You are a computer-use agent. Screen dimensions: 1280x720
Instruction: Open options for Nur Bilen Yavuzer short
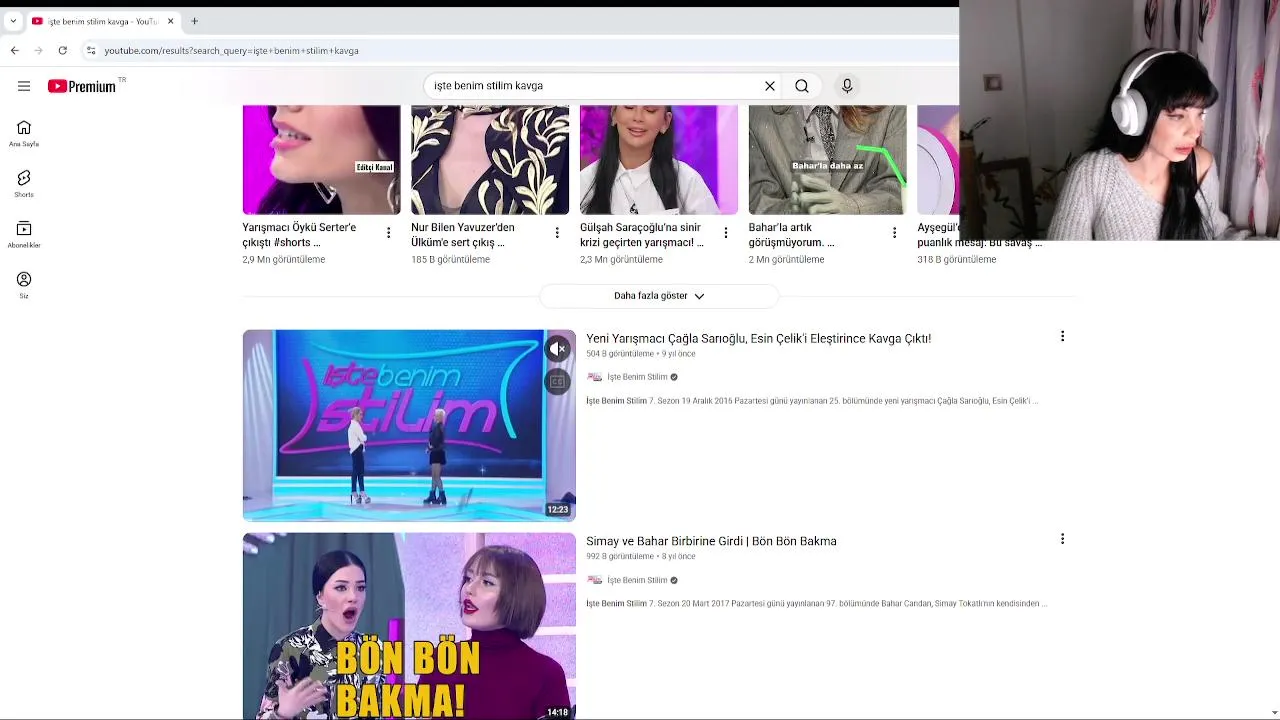557,233
